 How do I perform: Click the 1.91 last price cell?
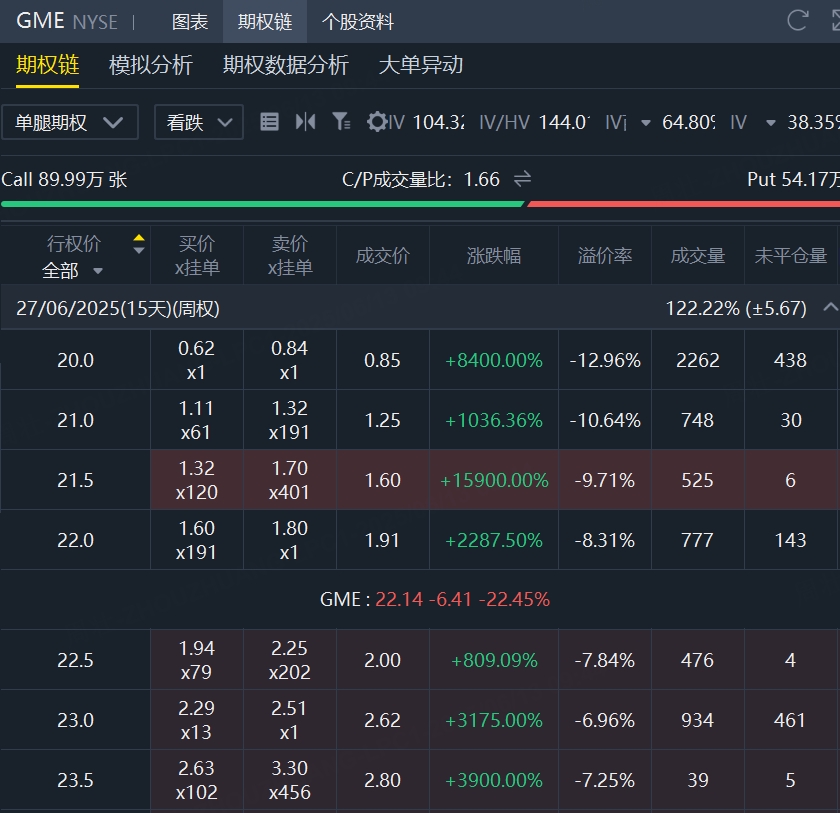382,540
